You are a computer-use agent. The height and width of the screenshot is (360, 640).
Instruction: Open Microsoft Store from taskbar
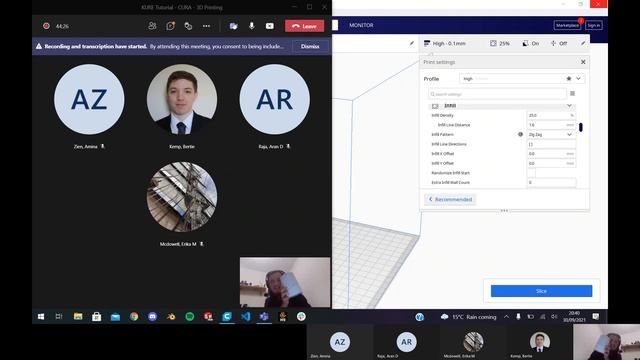tap(96, 316)
